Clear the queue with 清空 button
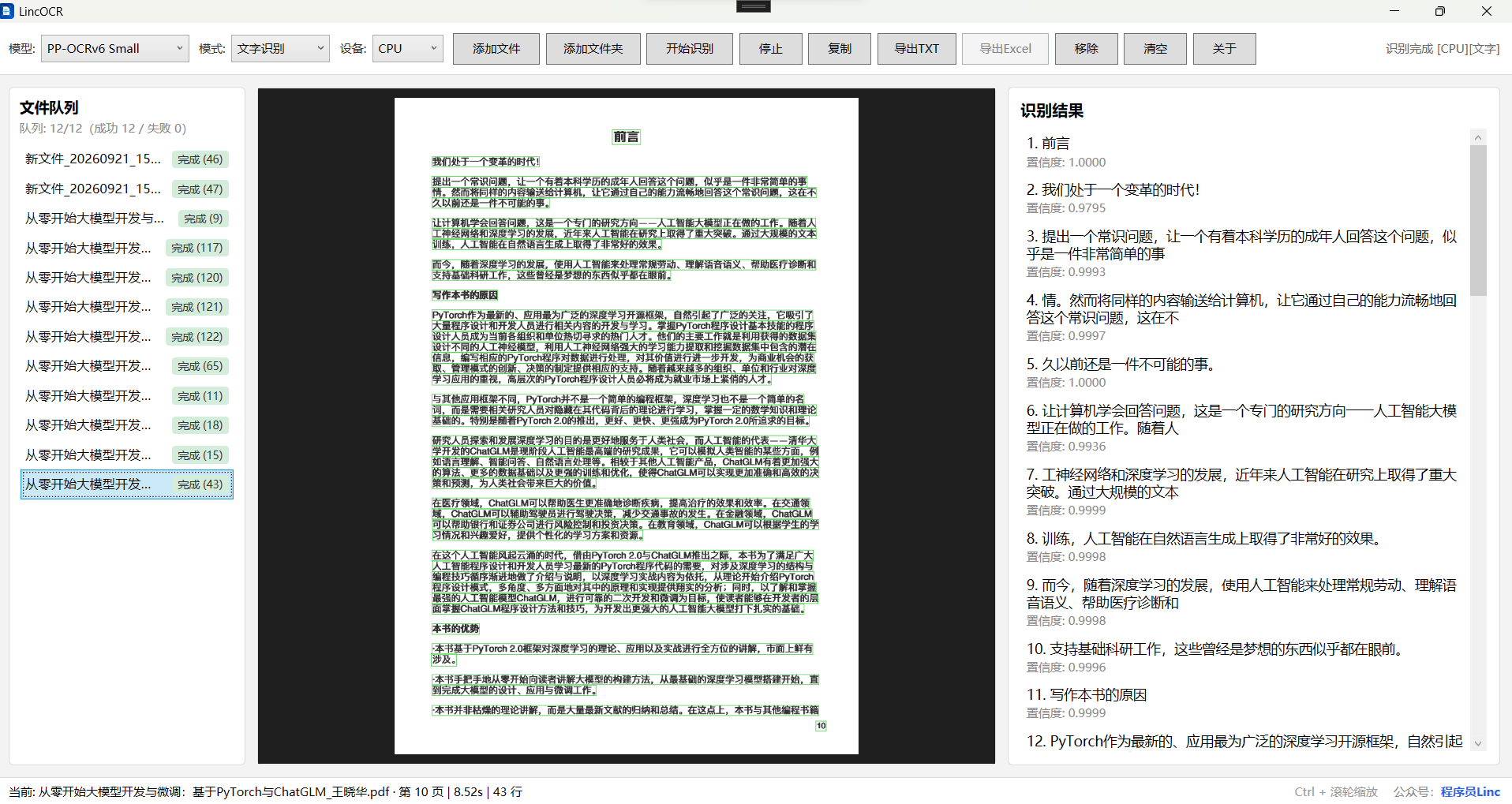The width and height of the screenshot is (1512, 804). click(1155, 48)
